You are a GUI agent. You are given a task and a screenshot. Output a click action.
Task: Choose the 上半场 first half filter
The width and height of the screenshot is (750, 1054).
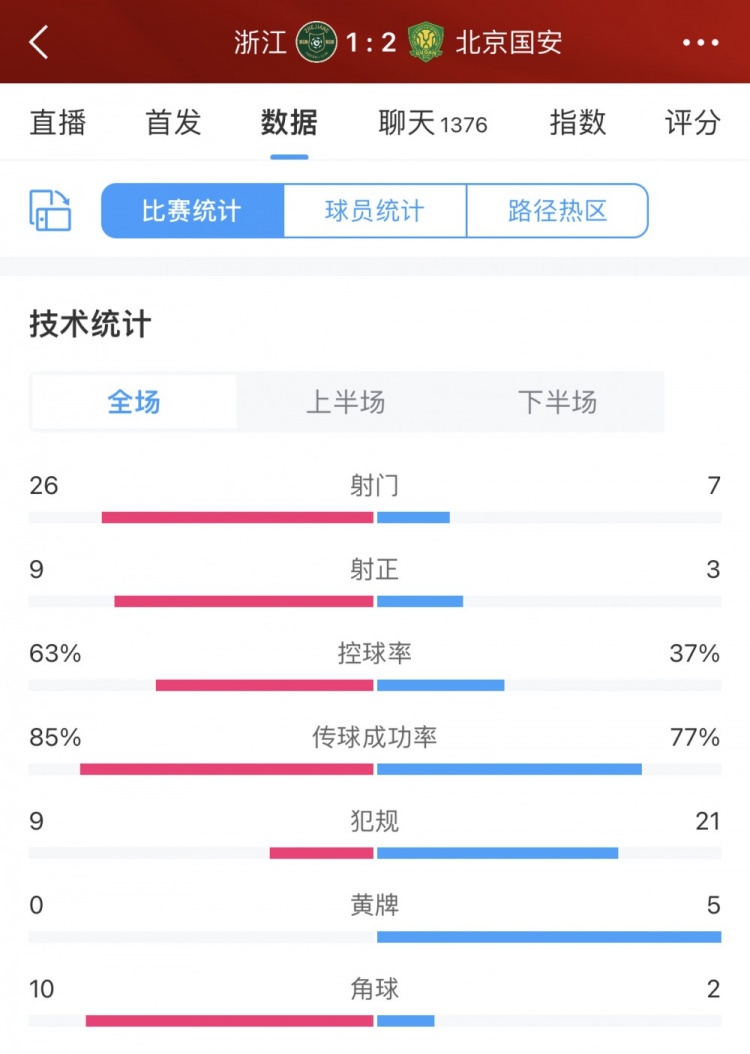click(x=345, y=402)
